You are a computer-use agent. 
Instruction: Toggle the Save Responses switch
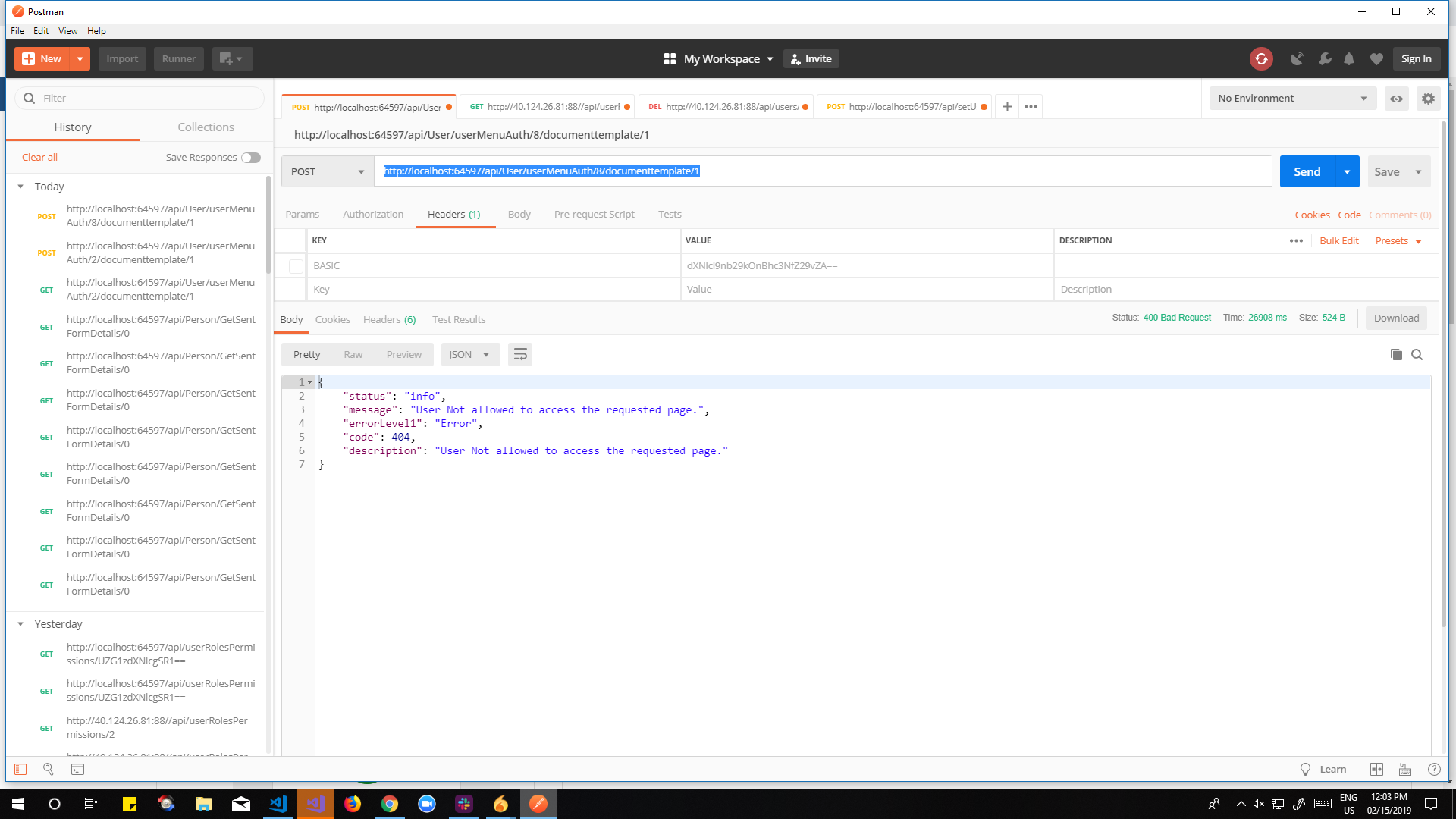tap(251, 158)
